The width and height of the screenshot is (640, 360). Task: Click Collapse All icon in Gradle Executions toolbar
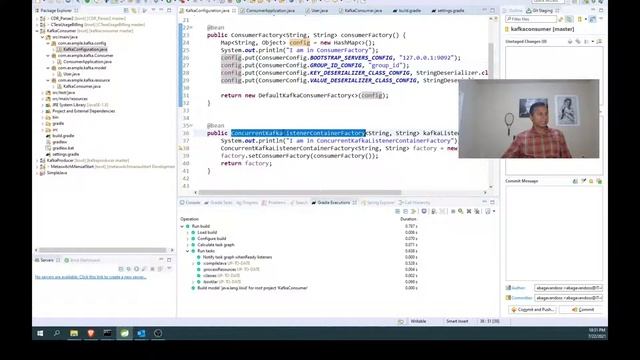pos(405,211)
